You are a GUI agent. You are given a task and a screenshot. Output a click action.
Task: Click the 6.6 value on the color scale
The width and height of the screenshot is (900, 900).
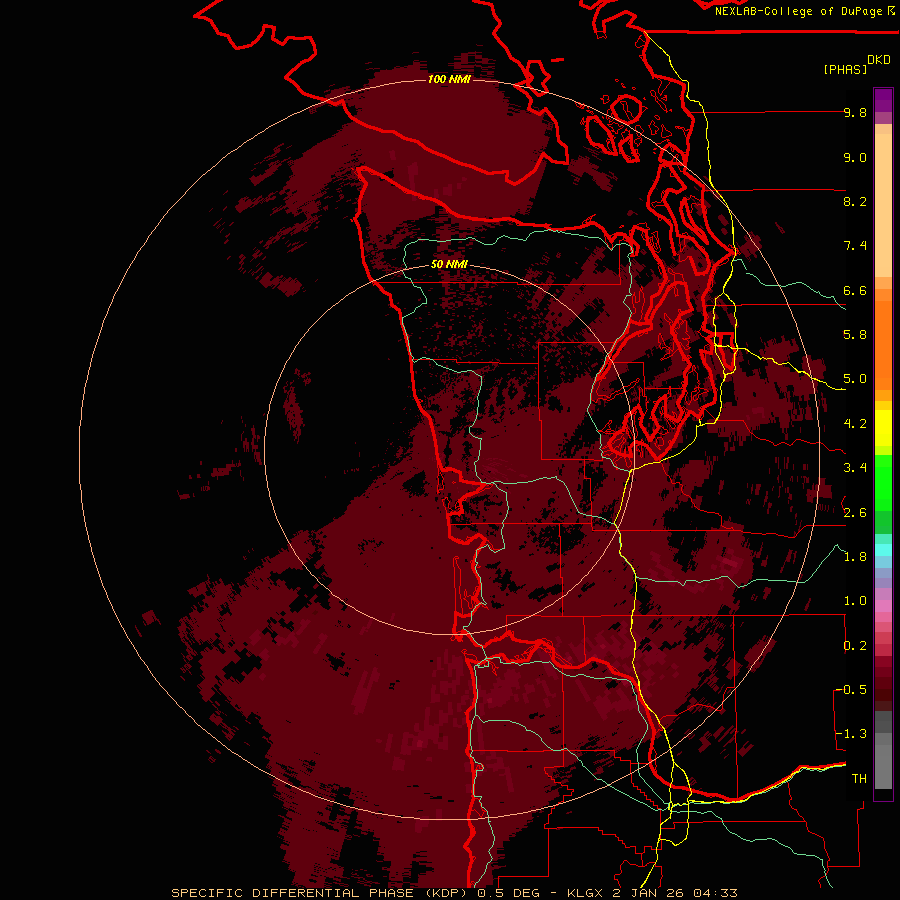click(855, 290)
